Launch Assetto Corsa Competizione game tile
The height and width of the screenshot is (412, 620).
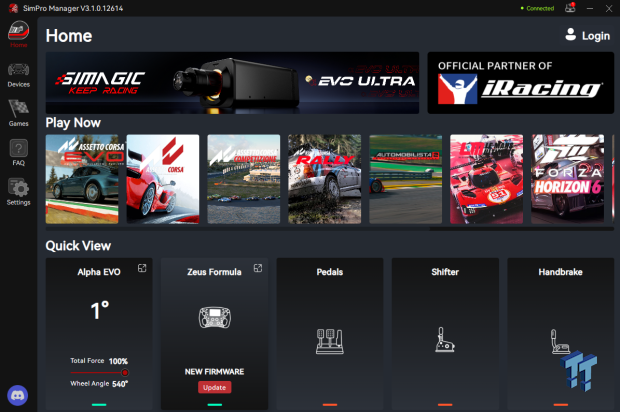pyautogui.click(x=244, y=179)
